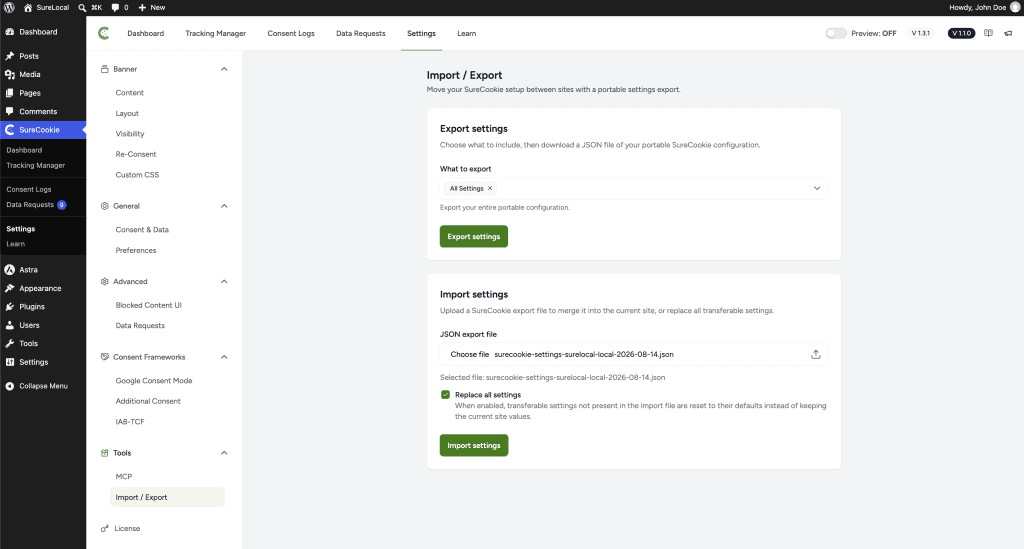This screenshot has height=549, width=1024.
Task: Click the WordPress logo icon
Action: click(9, 8)
